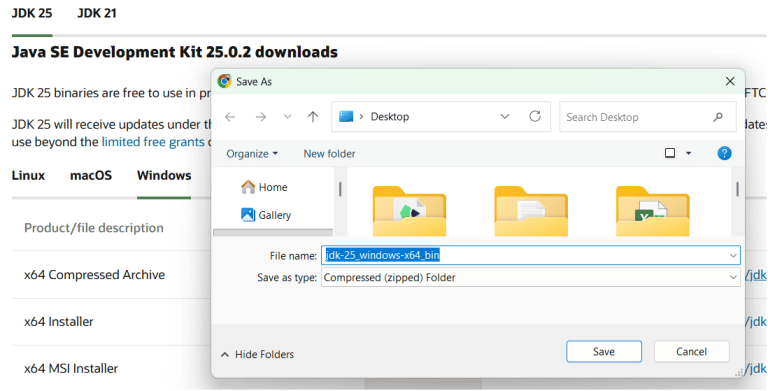Create a New folder
Image resolution: width=768 pixels, height=391 pixels.
coord(329,154)
